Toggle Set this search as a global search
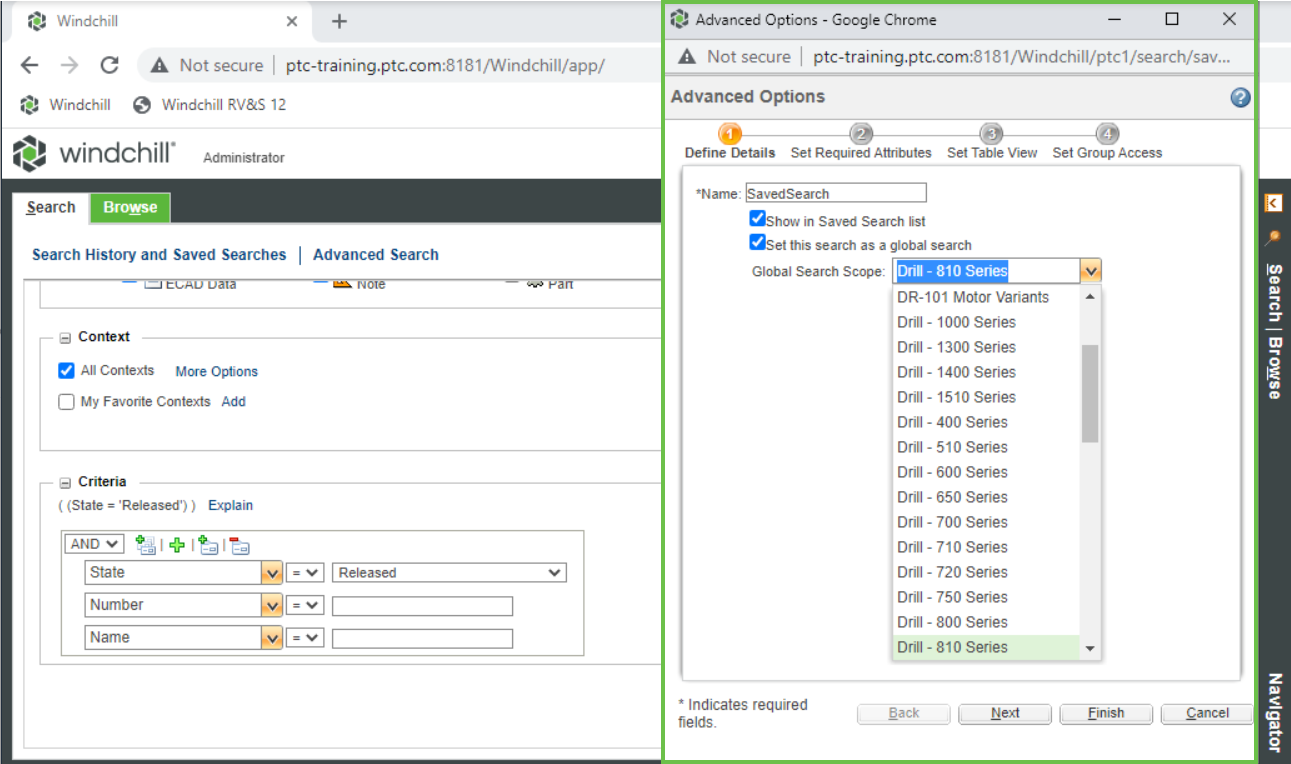 757,243
